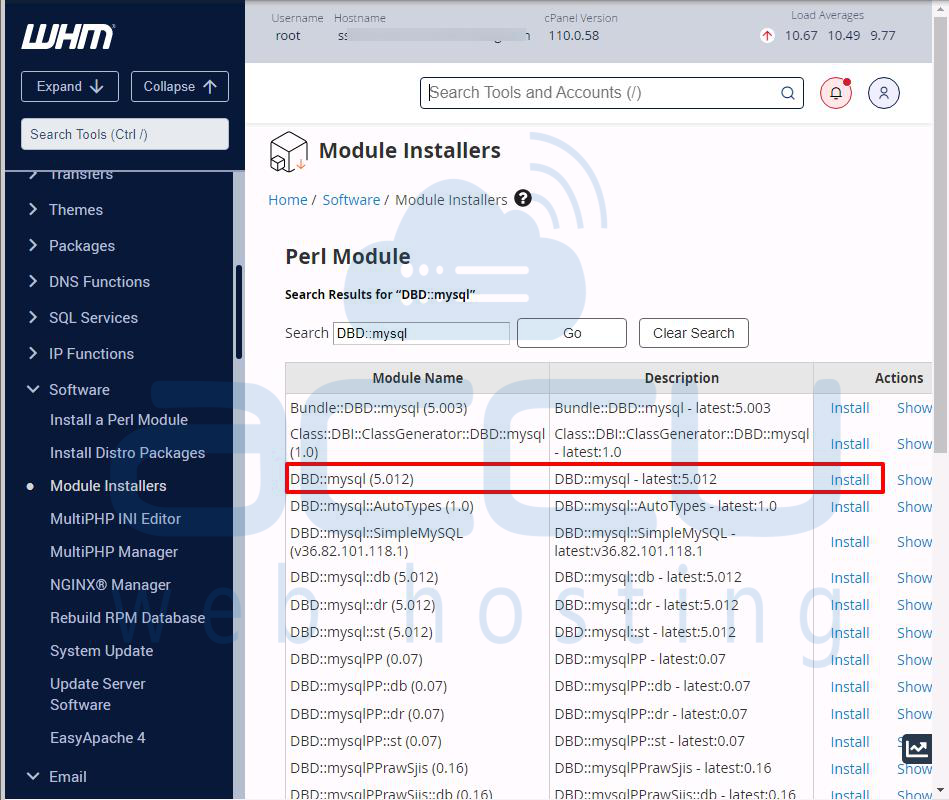949x800 pixels.
Task: Collapse all sidebar menus
Action: (x=180, y=87)
